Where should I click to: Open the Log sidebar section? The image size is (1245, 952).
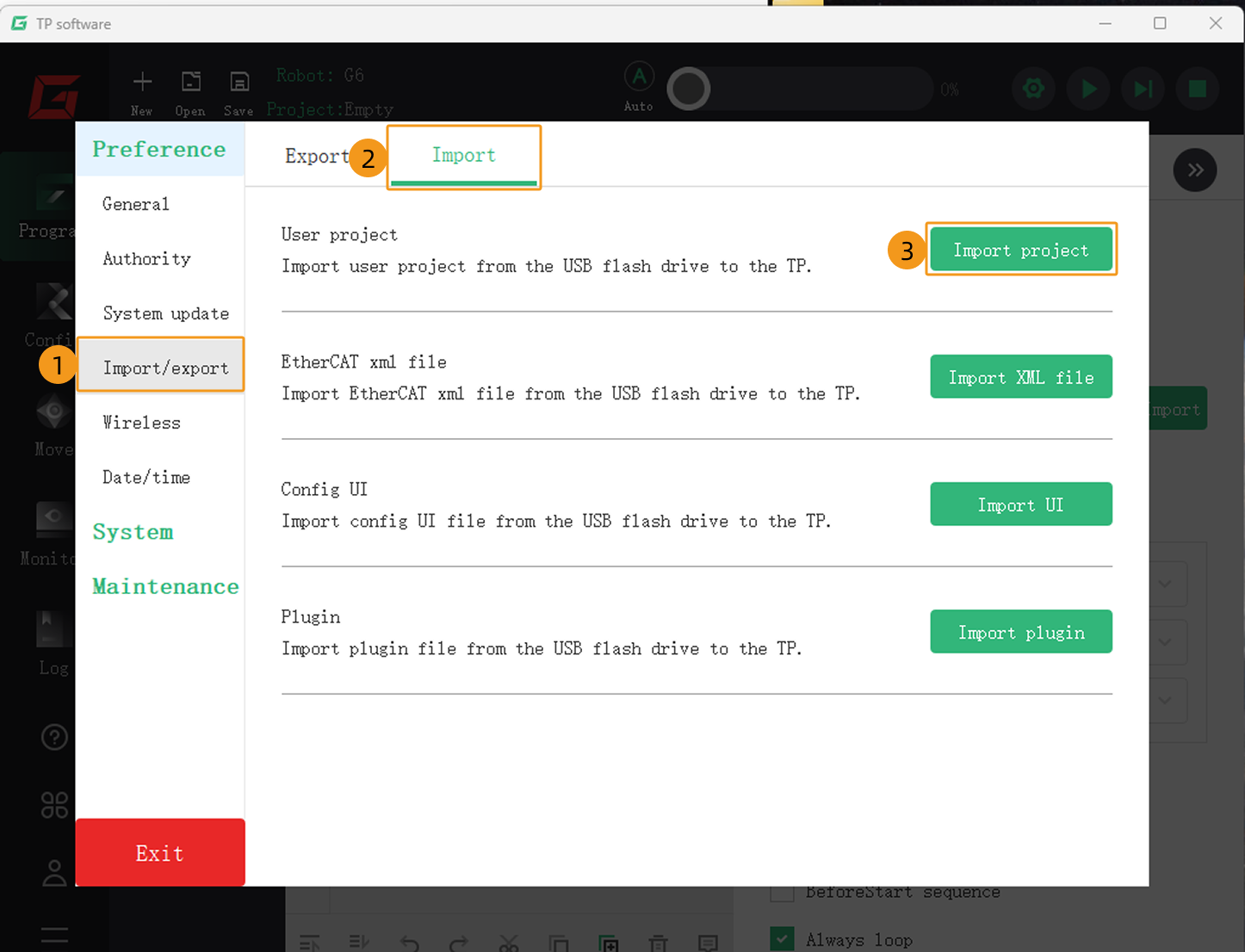click(x=53, y=643)
